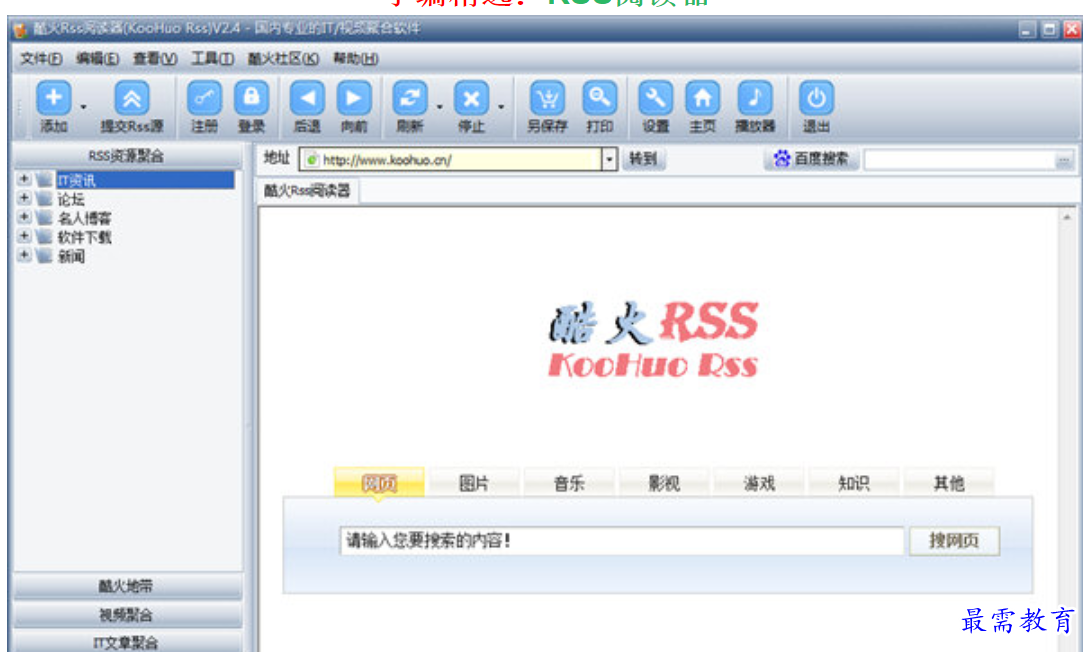Click the 停止 (Stop) X icon

coord(471,98)
